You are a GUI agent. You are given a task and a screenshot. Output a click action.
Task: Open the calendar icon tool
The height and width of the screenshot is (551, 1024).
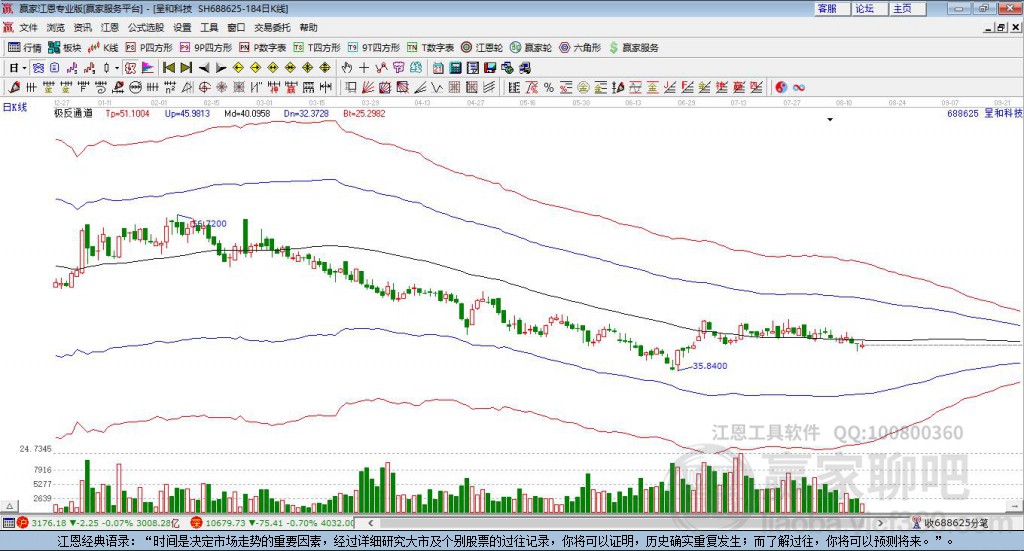[x=438, y=68]
